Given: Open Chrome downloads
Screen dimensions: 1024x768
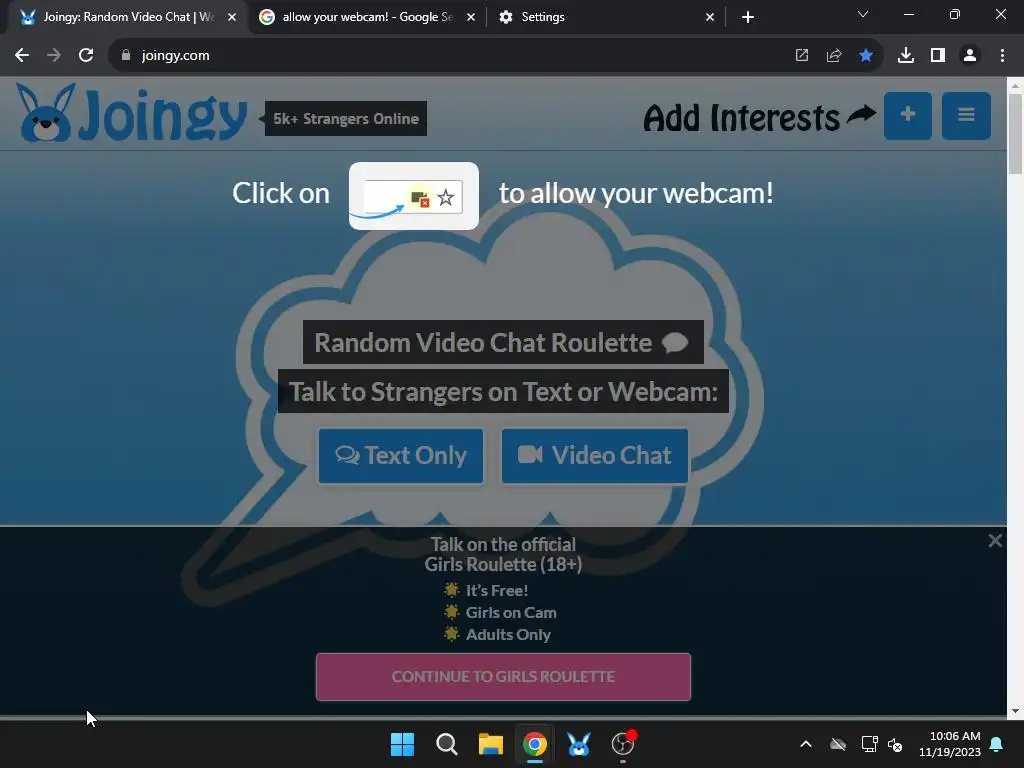Looking at the screenshot, I should tap(905, 56).
